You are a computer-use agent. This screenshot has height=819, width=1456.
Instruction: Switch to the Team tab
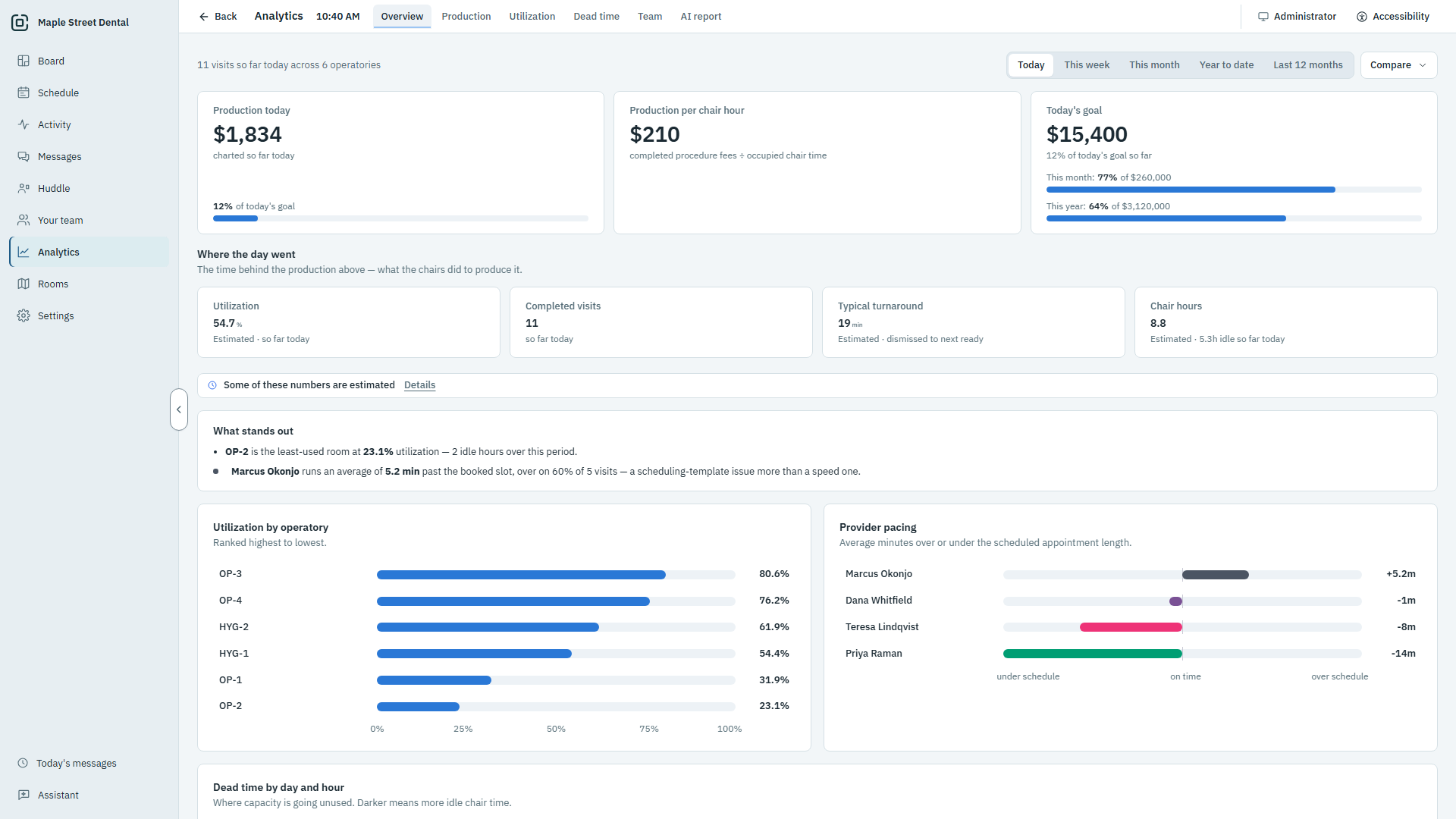tap(649, 17)
